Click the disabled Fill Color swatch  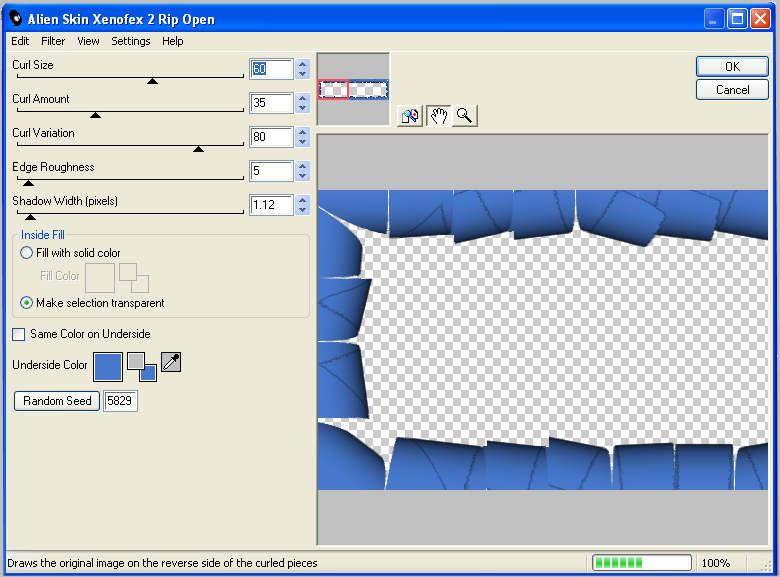[100, 278]
